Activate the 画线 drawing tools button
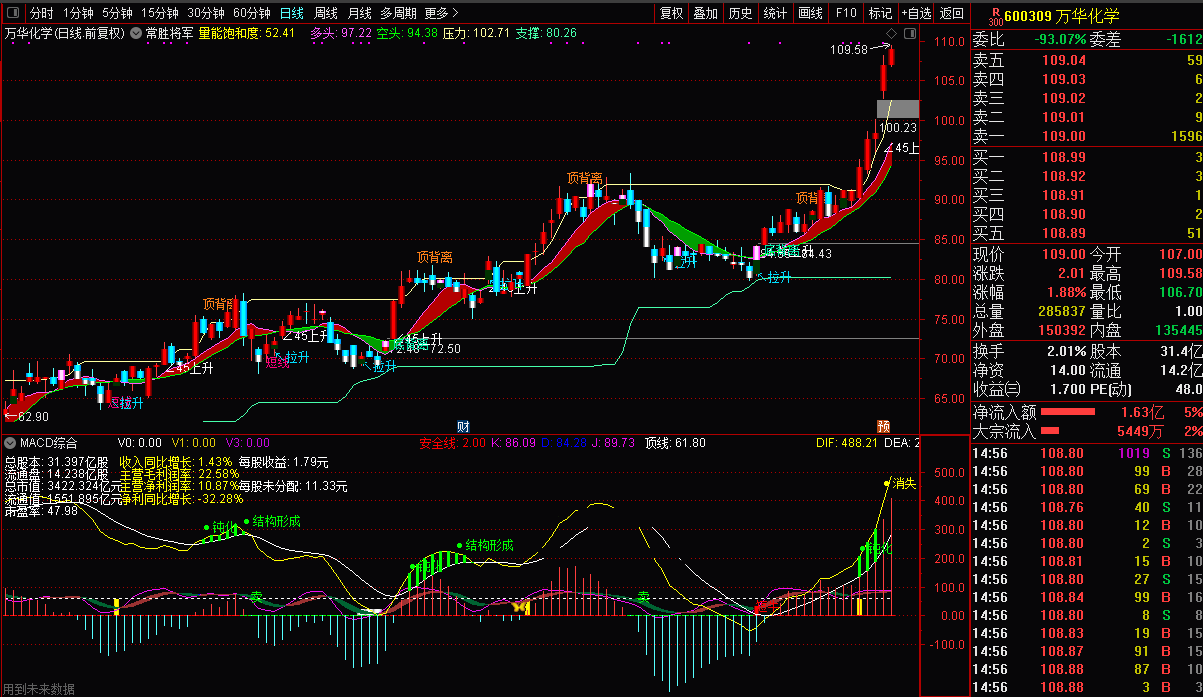Screen dimensions: 1203x697 tap(811, 13)
